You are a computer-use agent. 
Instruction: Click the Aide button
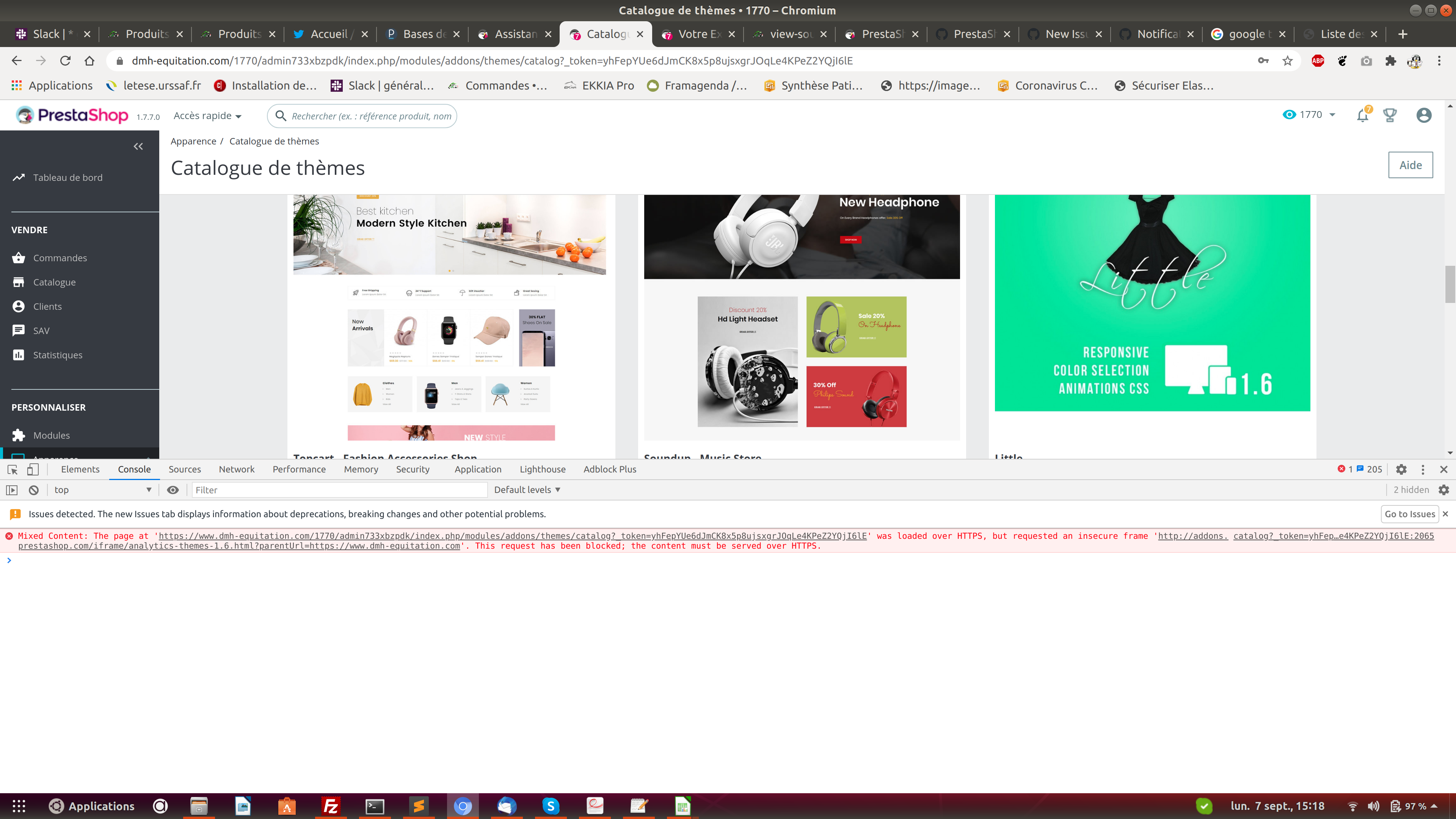click(1410, 165)
